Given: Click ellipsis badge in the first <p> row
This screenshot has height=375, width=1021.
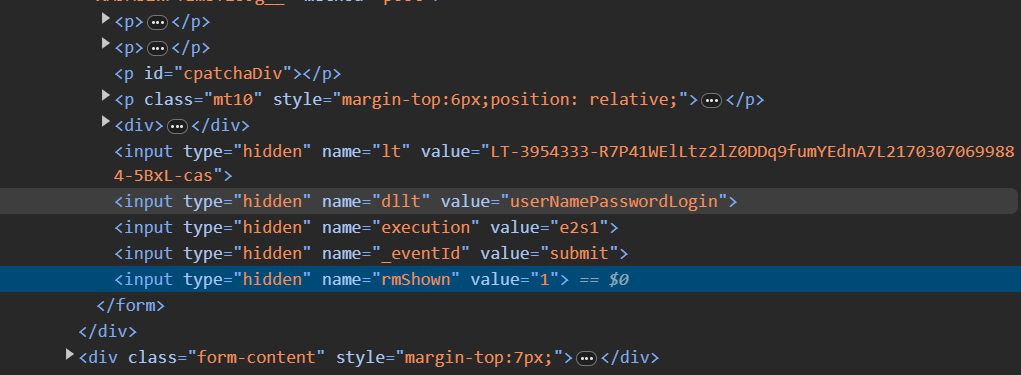Looking at the screenshot, I should point(158,22).
